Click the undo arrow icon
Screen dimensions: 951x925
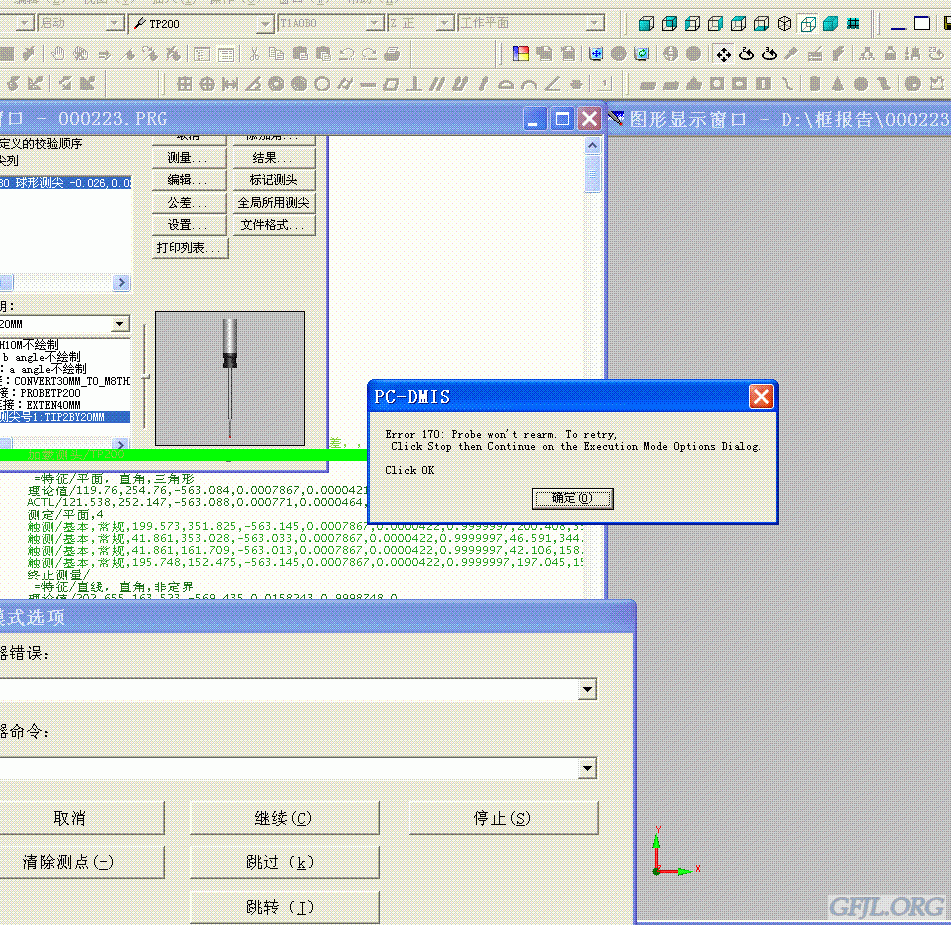tap(346, 54)
